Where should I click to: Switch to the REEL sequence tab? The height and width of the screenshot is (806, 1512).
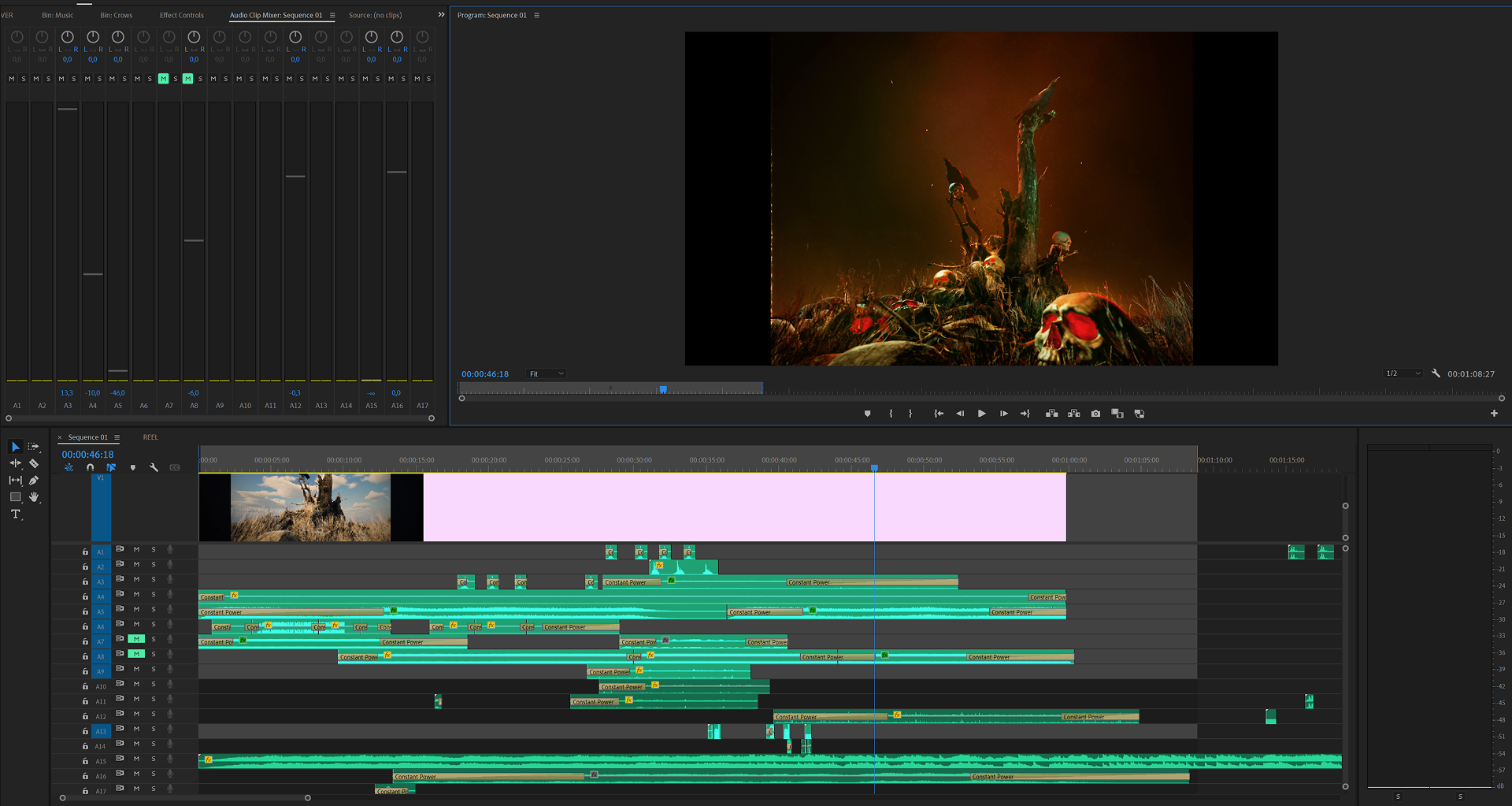pyautogui.click(x=150, y=437)
